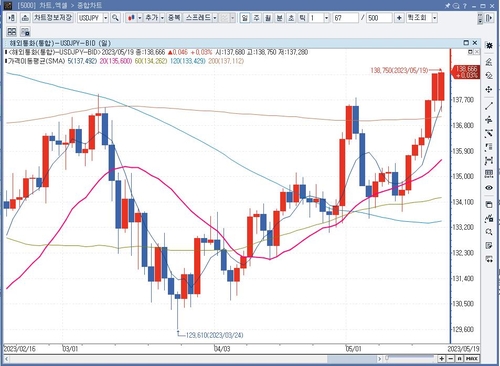Select the 초 (second) period toggle
This screenshot has height=366, width=500.
coord(291,18)
